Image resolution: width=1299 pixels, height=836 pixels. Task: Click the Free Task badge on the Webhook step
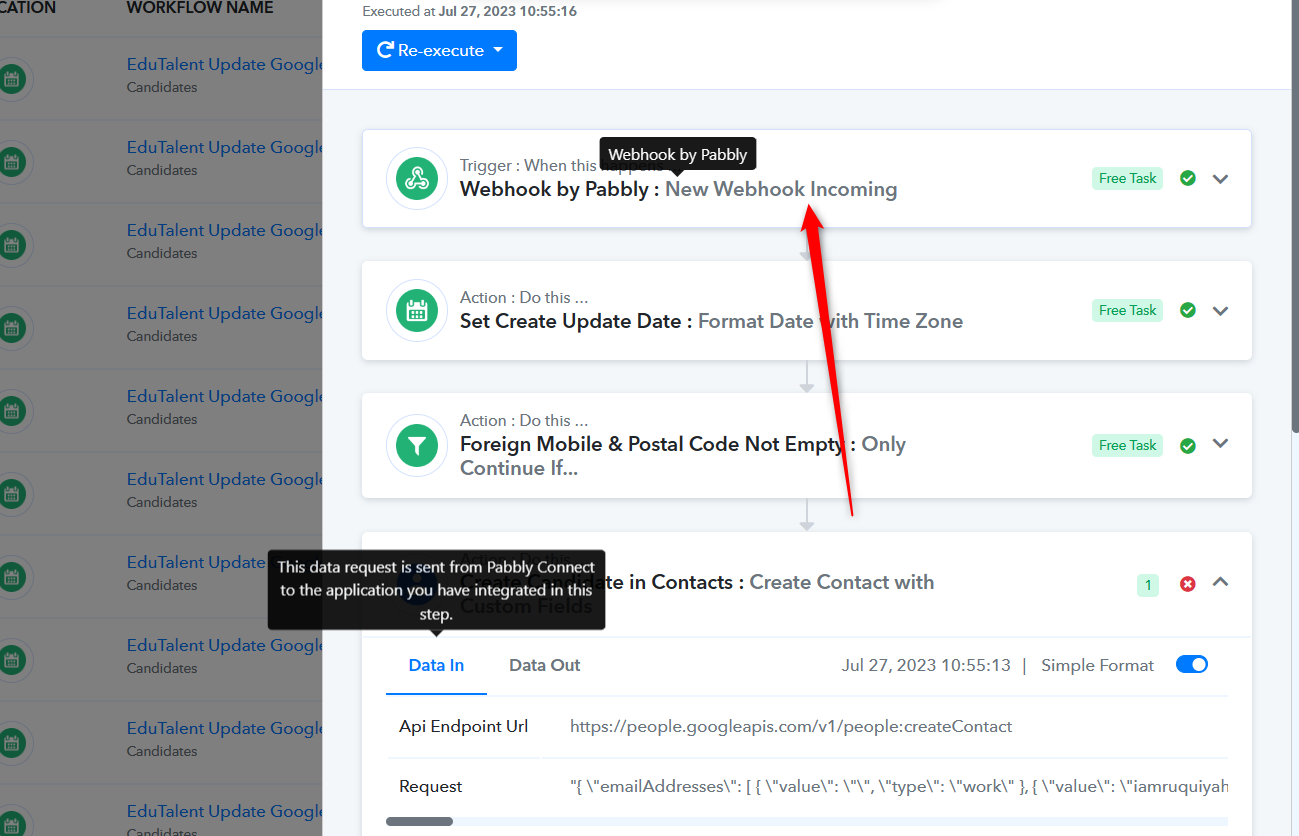1127,178
